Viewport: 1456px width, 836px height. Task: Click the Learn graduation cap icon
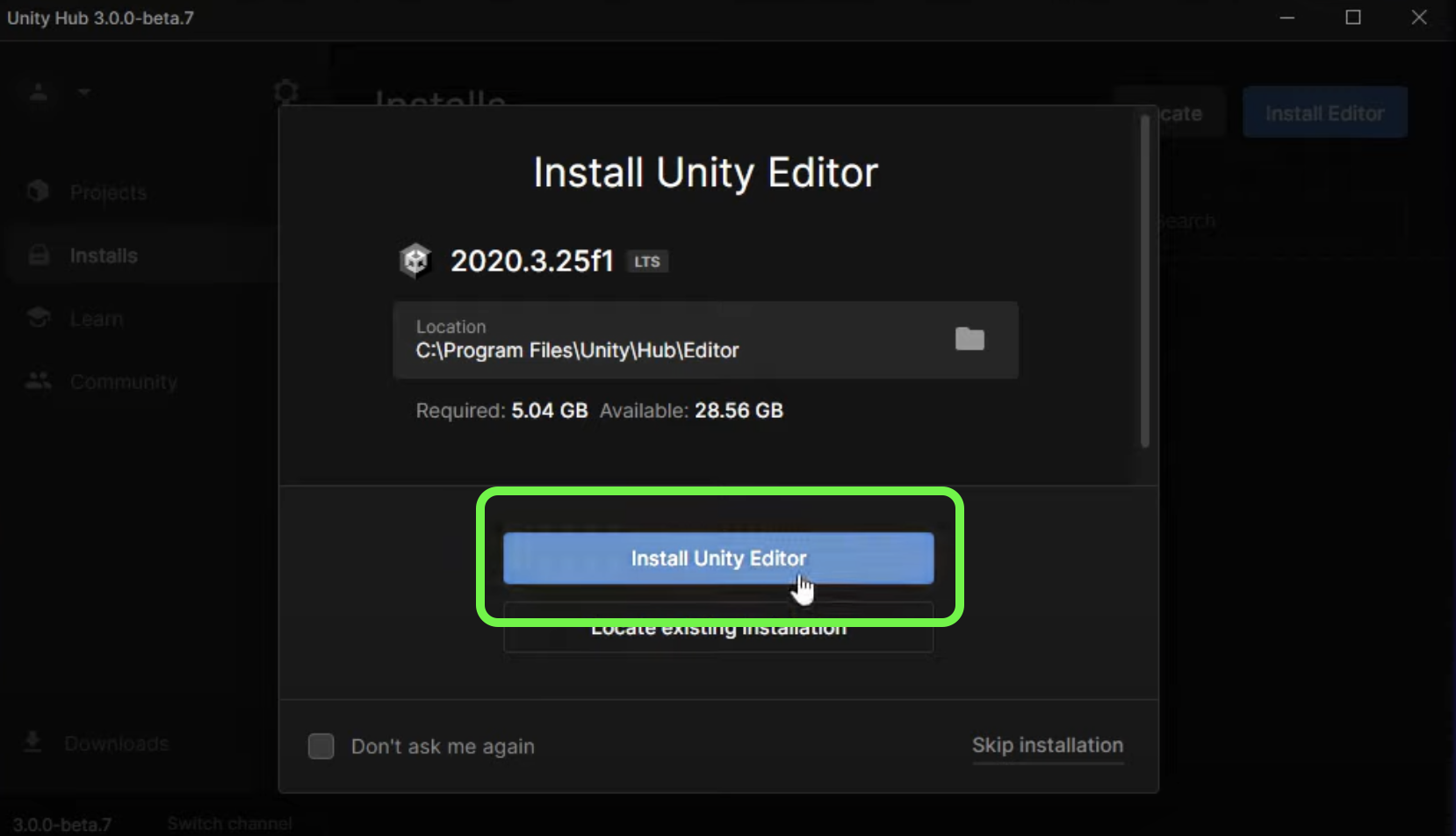(x=38, y=317)
